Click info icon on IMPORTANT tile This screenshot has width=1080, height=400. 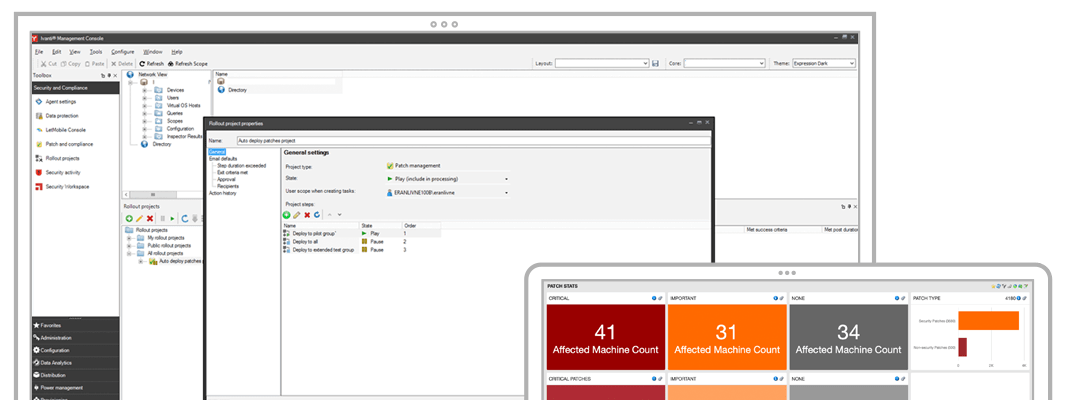click(x=776, y=298)
